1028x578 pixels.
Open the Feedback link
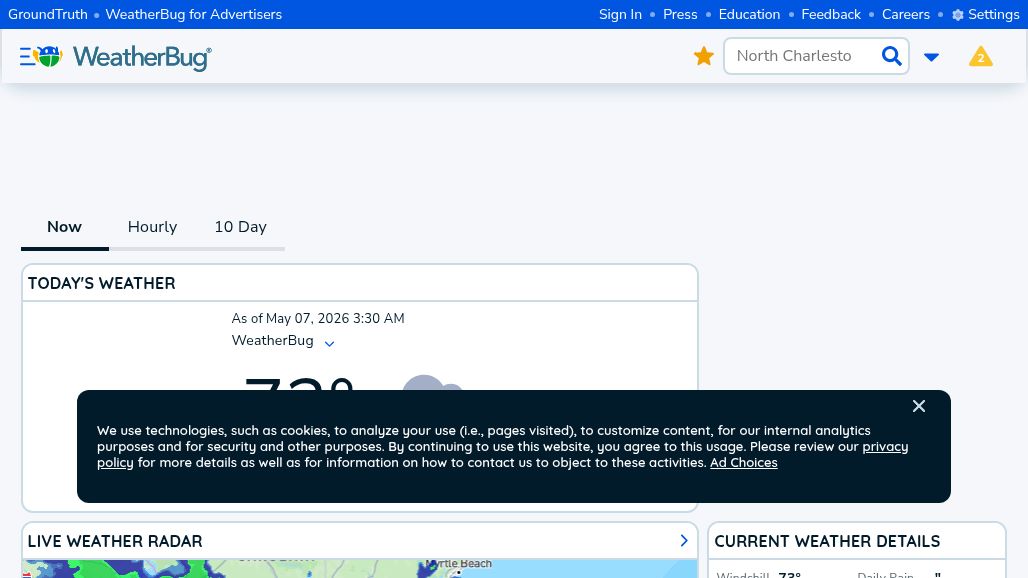pos(831,14)
